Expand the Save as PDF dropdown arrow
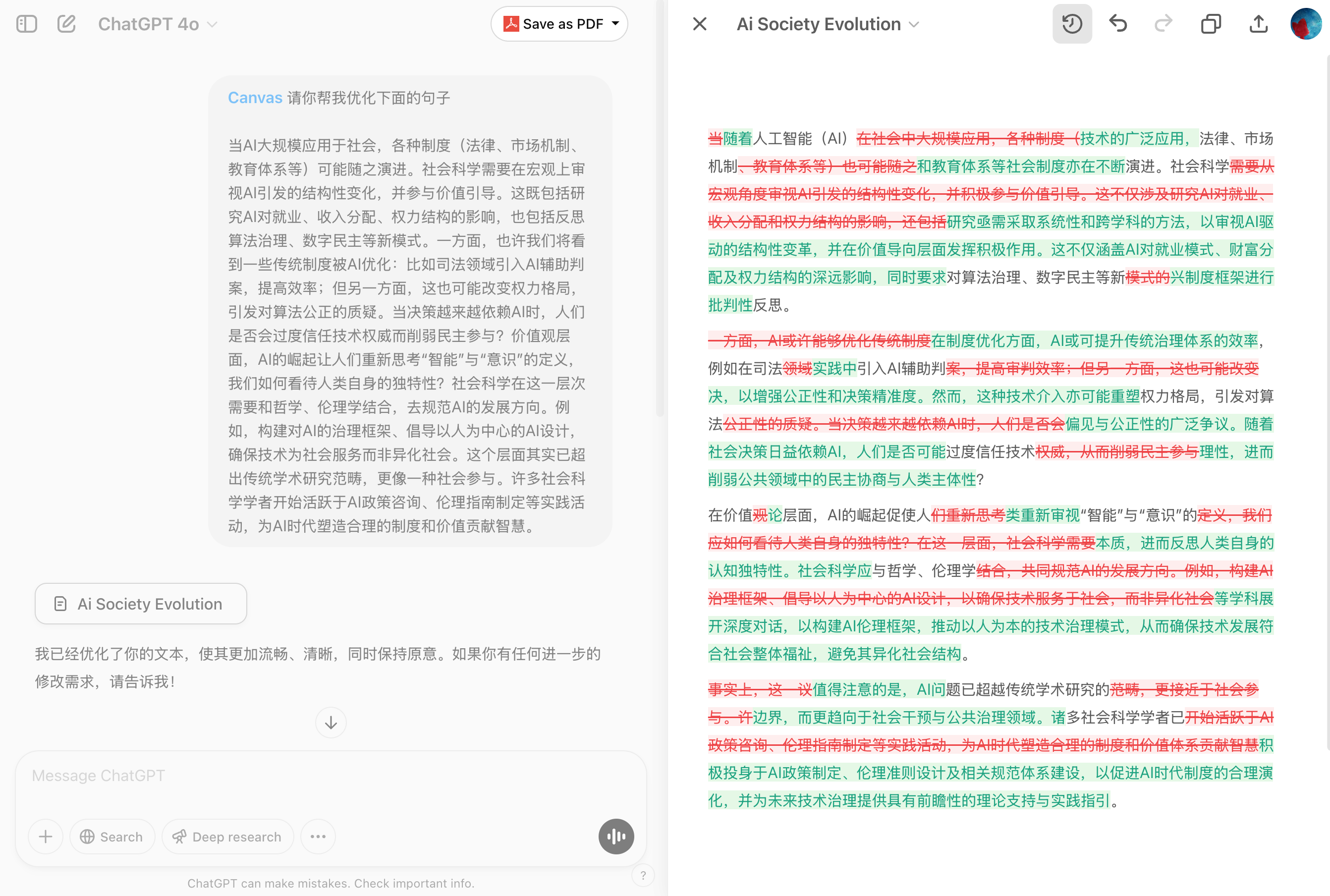The height and width of the screenshot is (896, 1330). 615,24
